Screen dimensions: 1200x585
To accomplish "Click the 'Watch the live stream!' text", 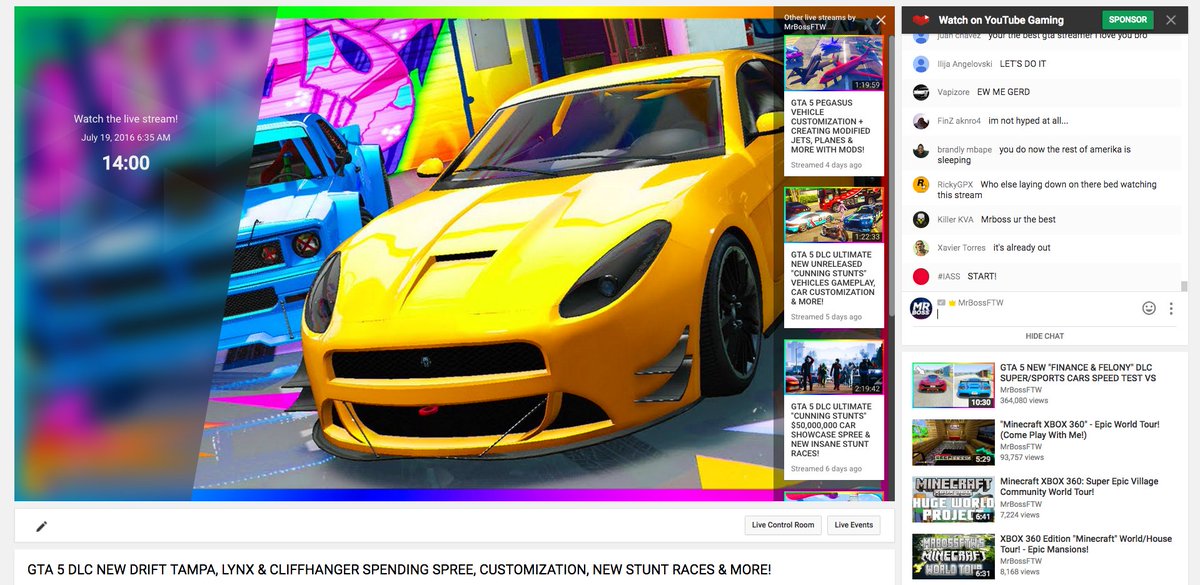I will click(x=126, y=119).
